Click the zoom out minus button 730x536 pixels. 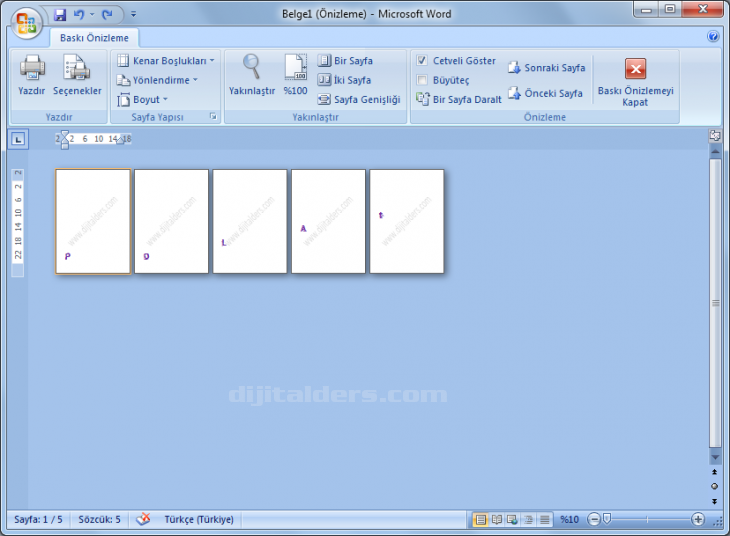point(594,520)
